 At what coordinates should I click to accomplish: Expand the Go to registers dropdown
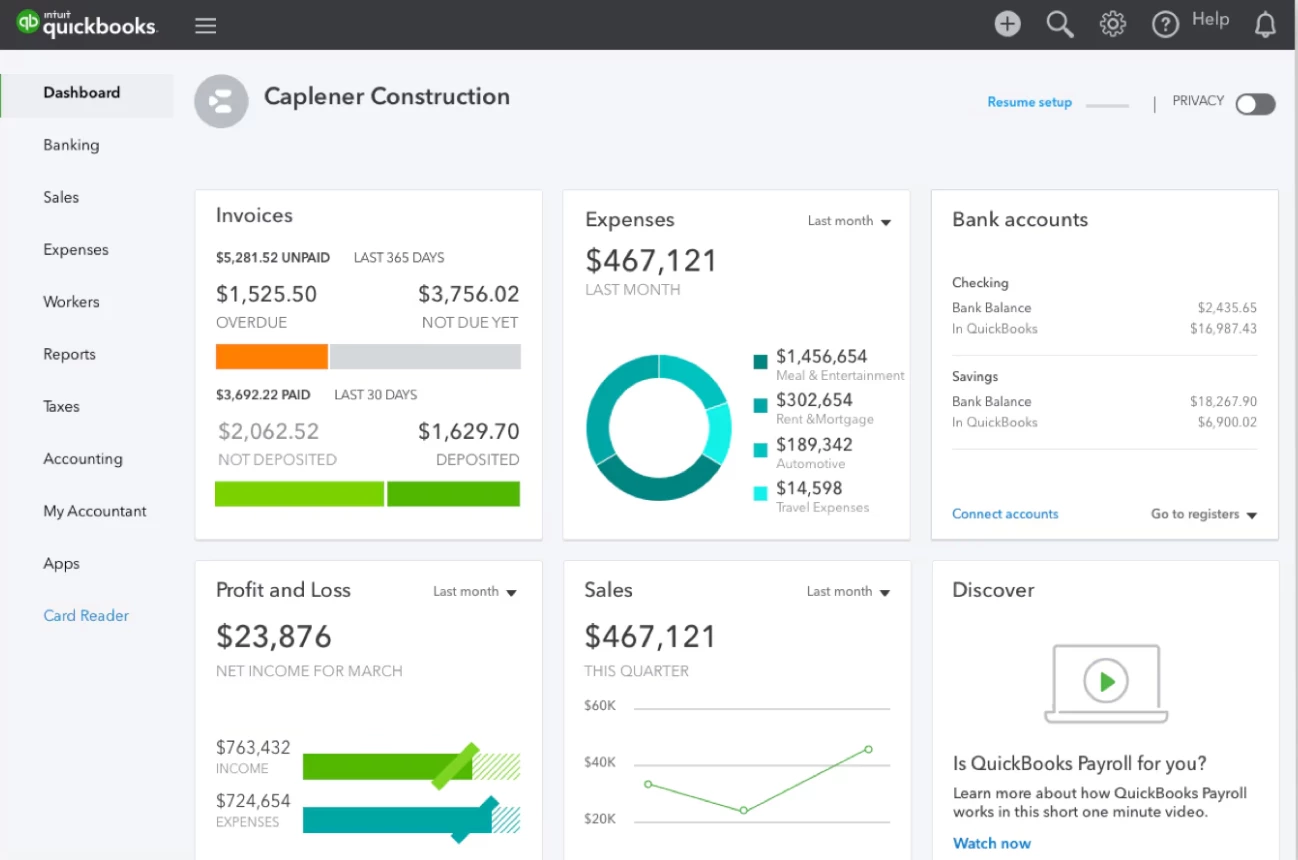[1204, 514]
